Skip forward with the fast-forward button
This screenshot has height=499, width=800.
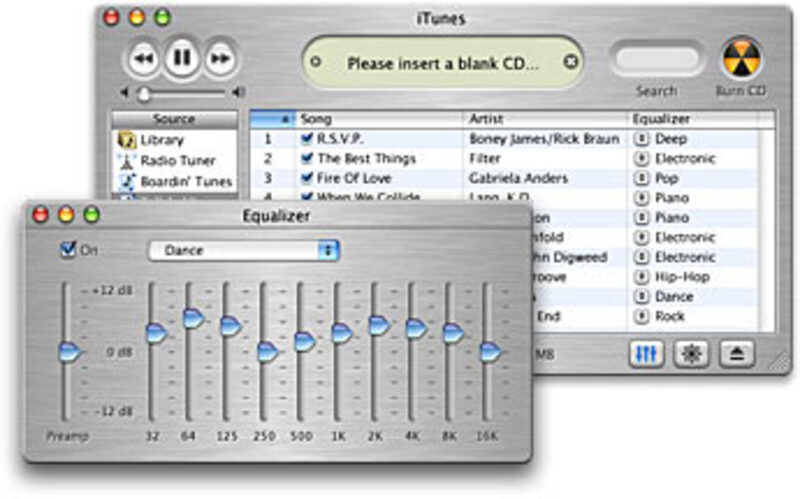220,59
